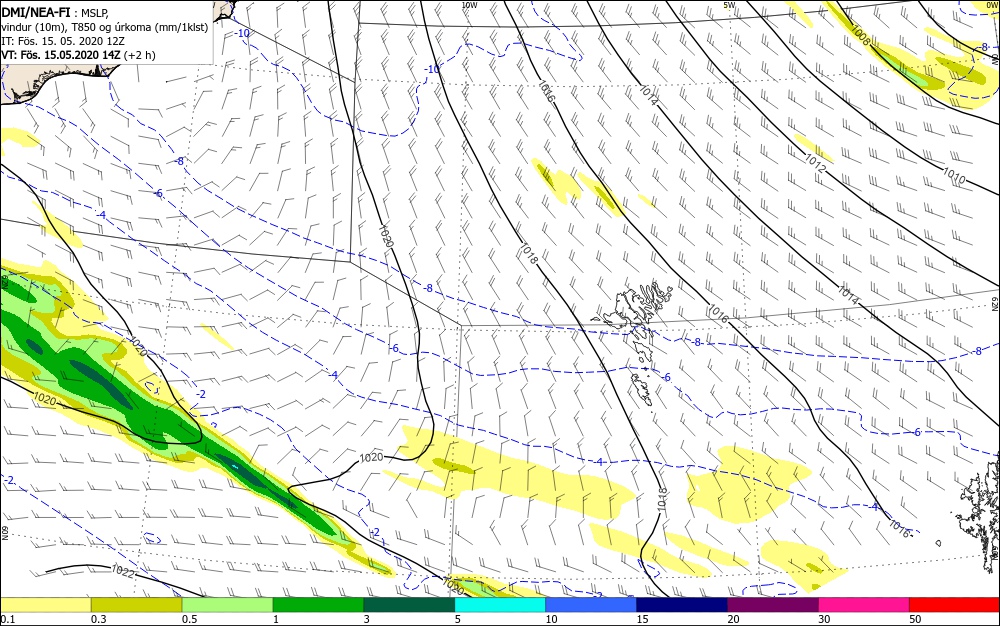Click the '0.3' legend scale number
Viewport: 1000px width, 626px height.
coord(99,619)
